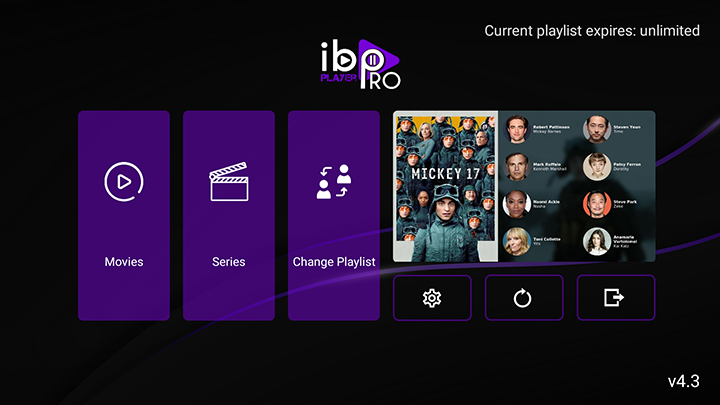720x405 pixels.
Task: Click the IBO Player Pro logo
Action: (x=360, y=64)
